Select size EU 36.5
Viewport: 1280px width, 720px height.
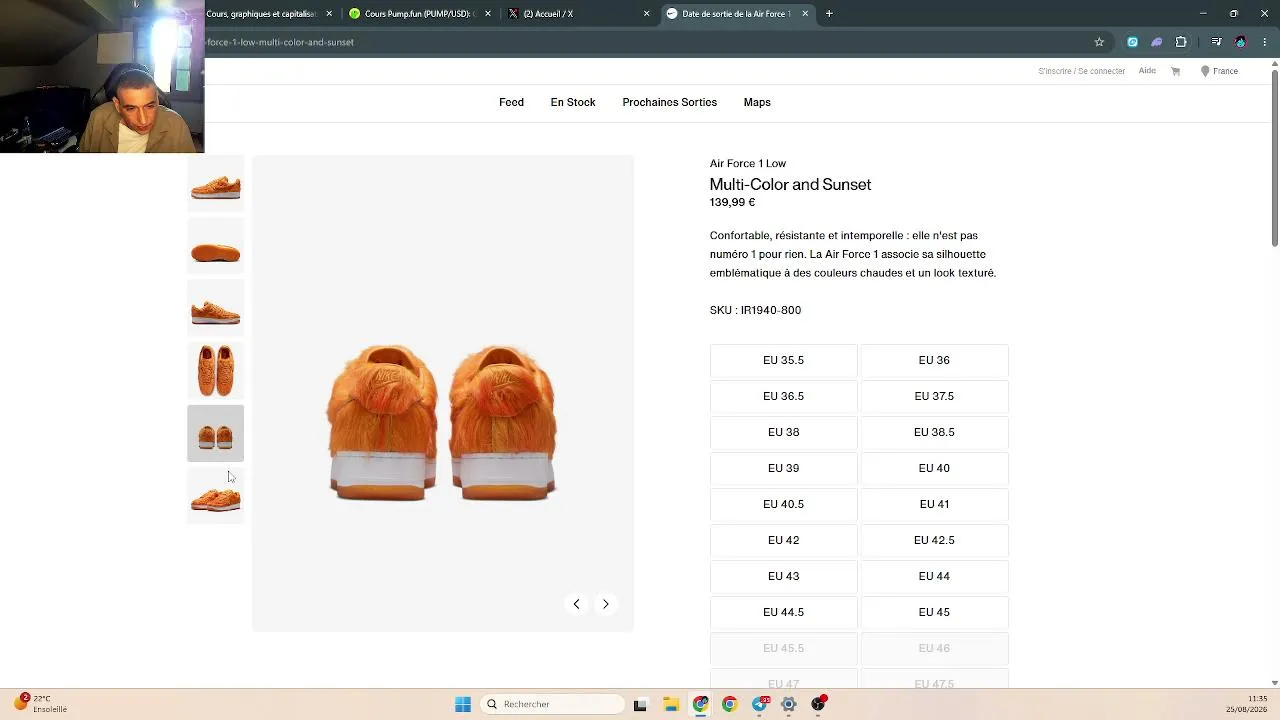click(x=783, y=396)
